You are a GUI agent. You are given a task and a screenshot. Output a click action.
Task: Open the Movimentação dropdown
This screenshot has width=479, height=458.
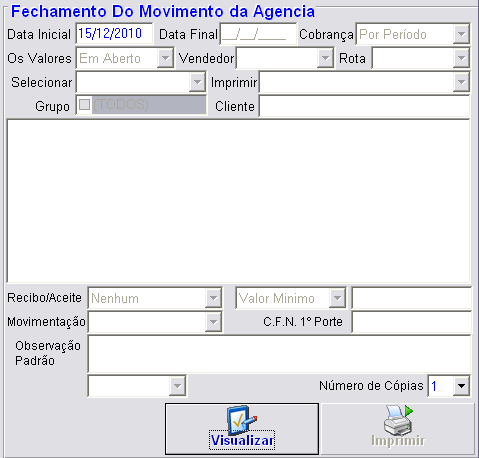(213, 322)
